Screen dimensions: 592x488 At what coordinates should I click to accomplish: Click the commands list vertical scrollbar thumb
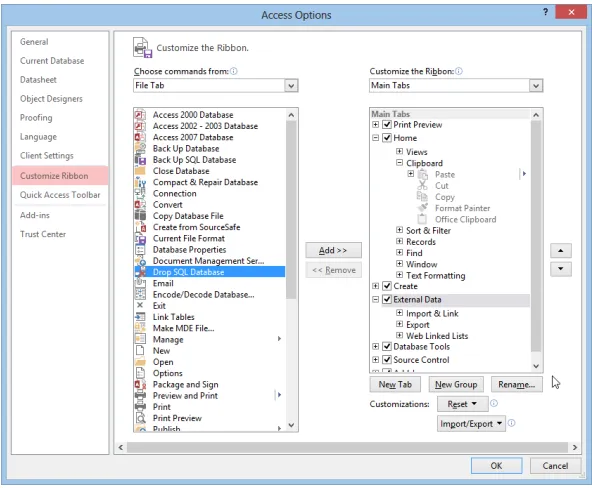[x=291, y=210]
